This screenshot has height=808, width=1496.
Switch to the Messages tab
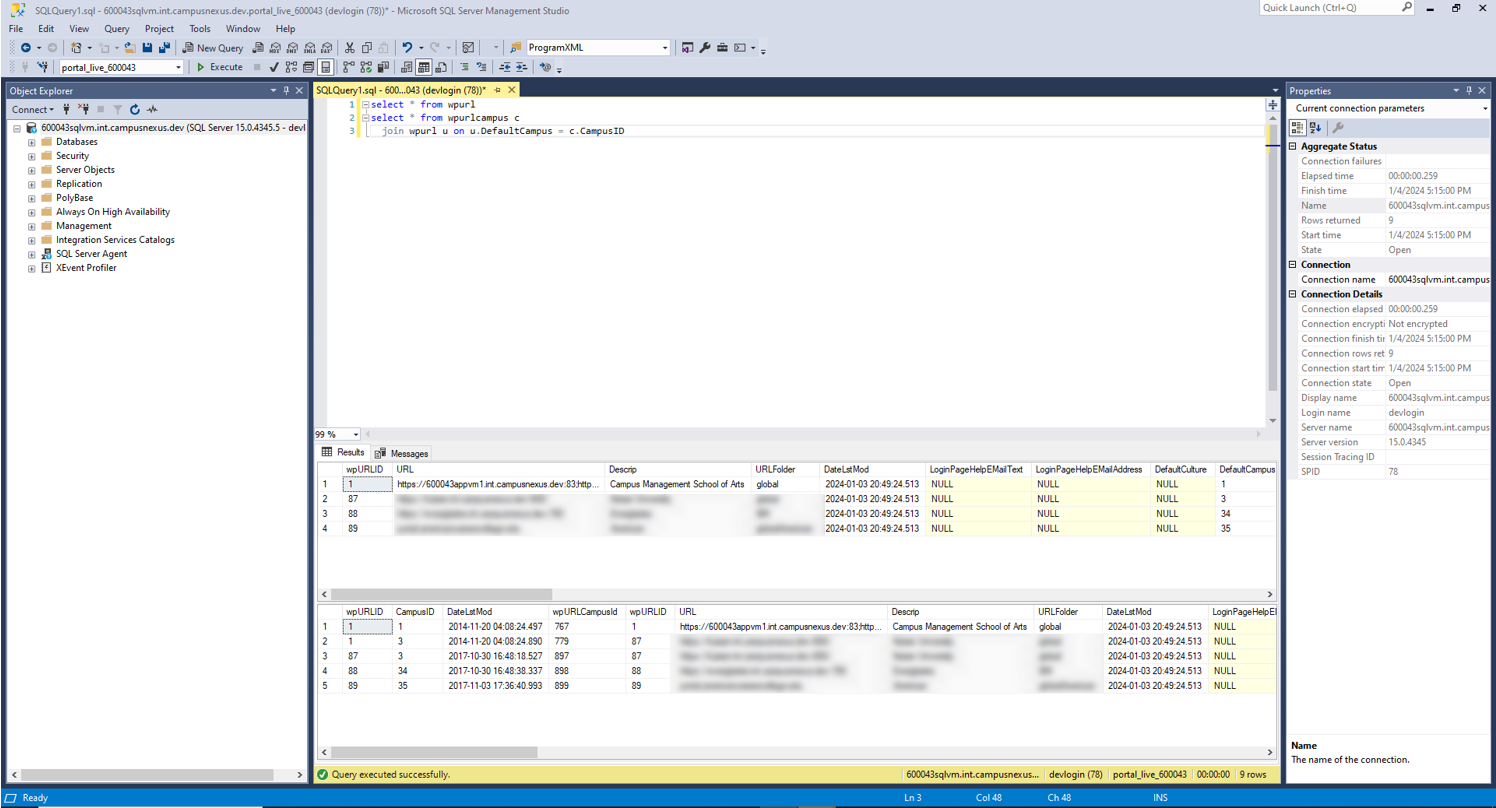pos(401,453)
